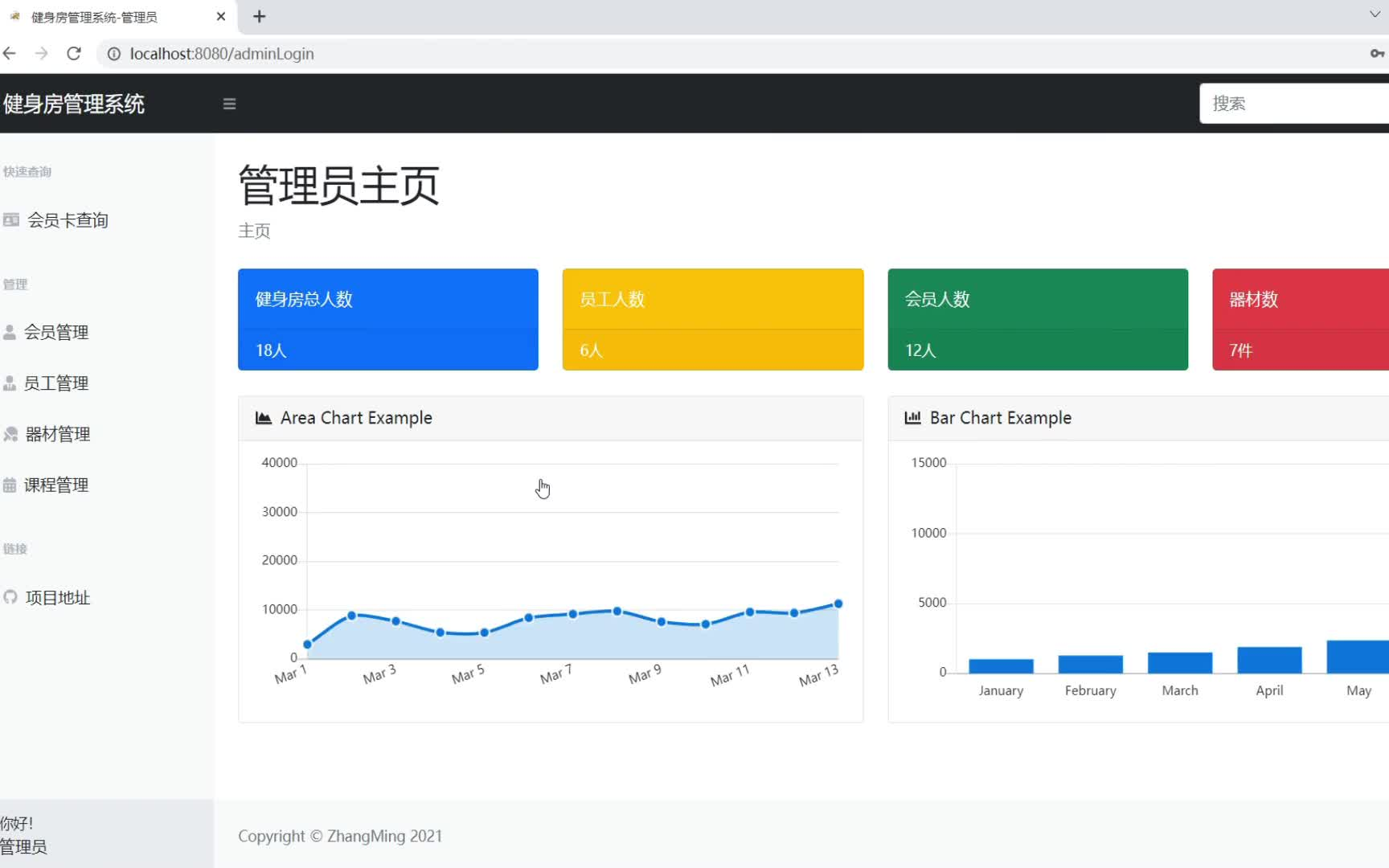Click the Area Chart Example header text
Image resolution: width=1389 pixels, height=868 pixels.
tap(356, 418)
